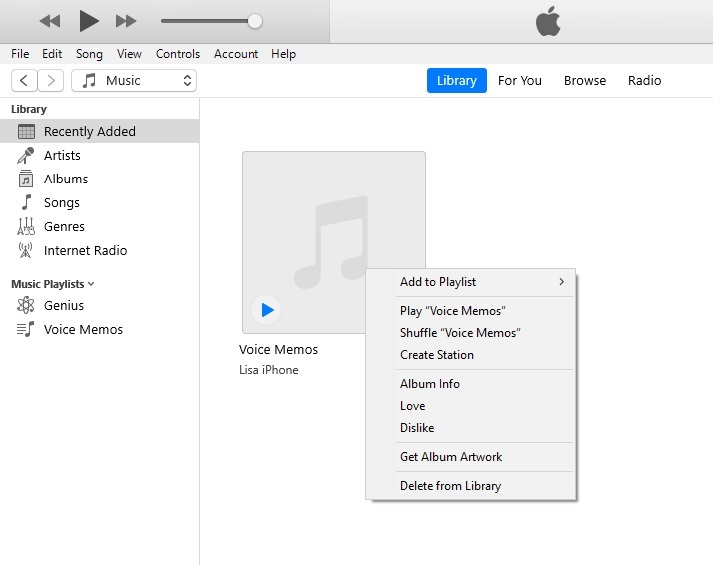
Task: Select Recently Added in the sidebar
Action: (100, 131)
